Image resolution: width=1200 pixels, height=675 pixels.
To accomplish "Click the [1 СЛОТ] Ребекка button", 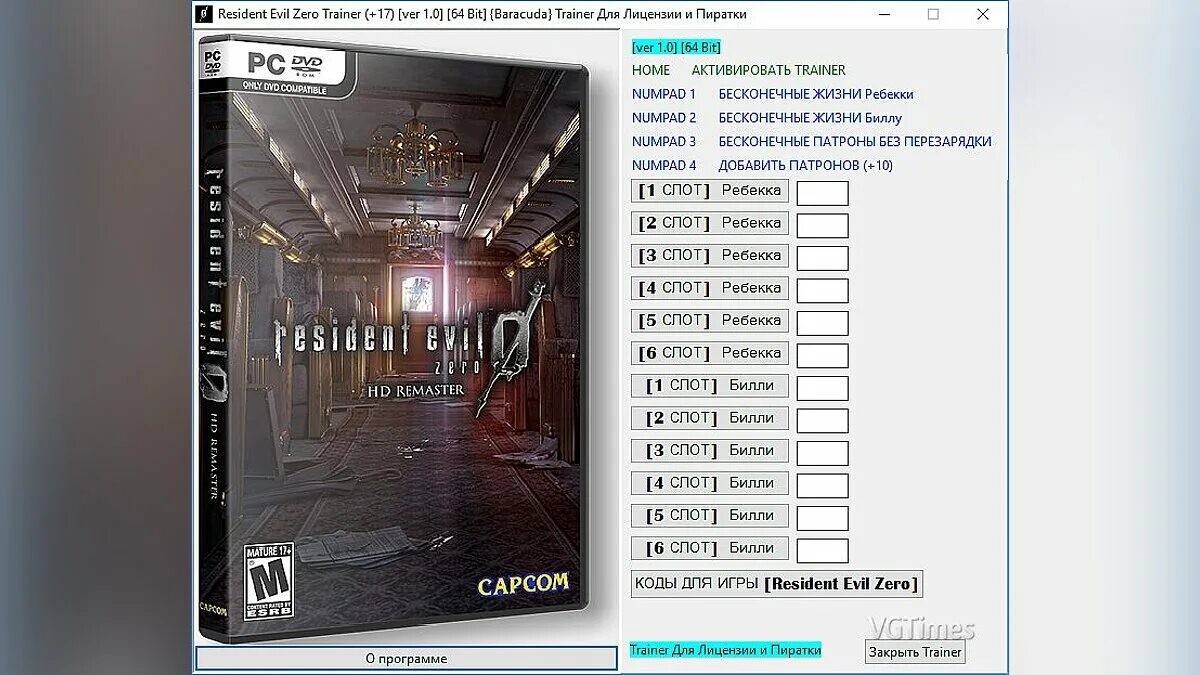I will 710,191.
